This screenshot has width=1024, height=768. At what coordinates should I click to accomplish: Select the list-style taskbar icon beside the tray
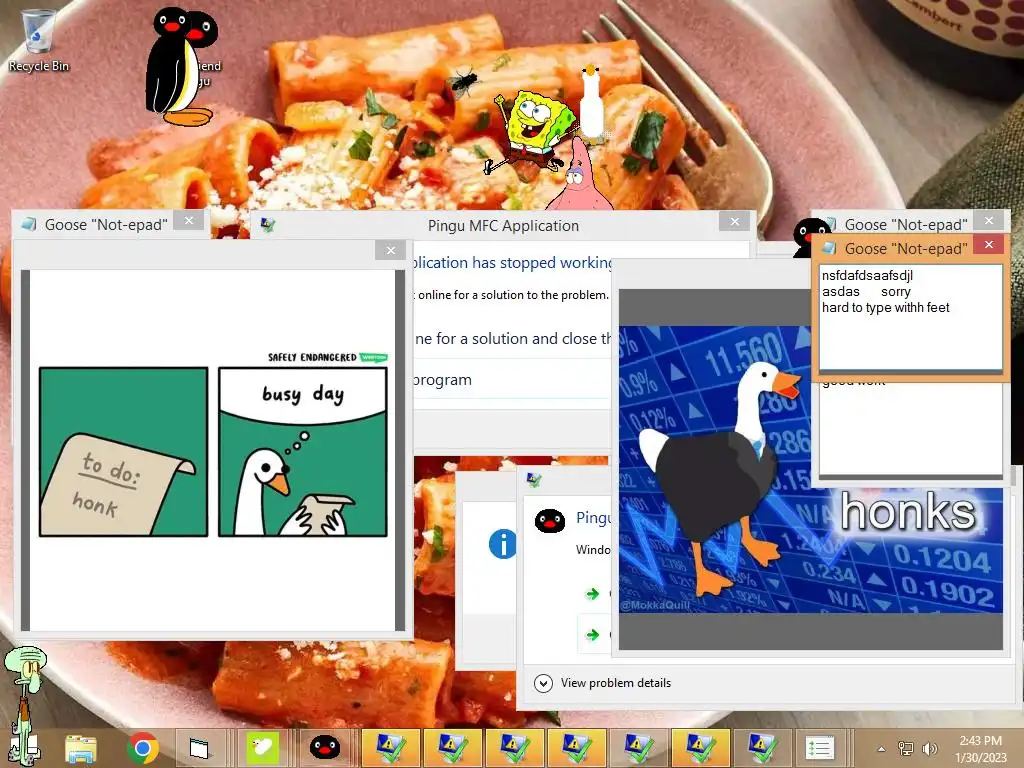pyautogui.click(x=820, y=748)
